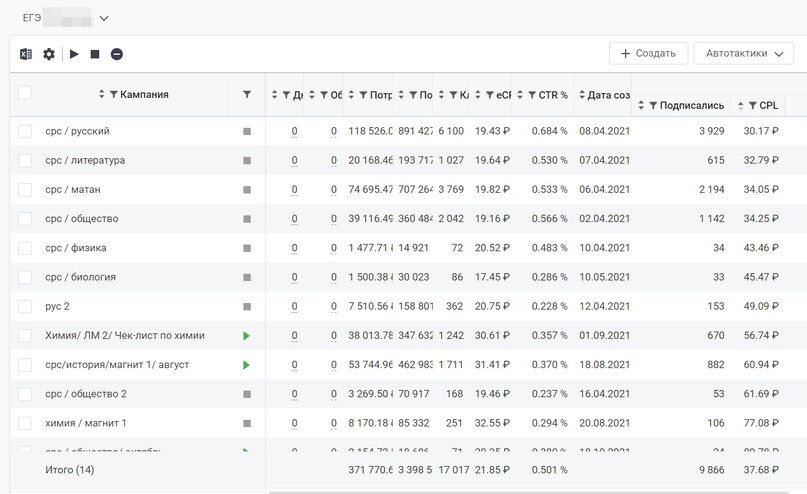This screenshot has width=807, height=494.
Task: Select date 18.08.2021 in история row
Action: click(604, 364)
